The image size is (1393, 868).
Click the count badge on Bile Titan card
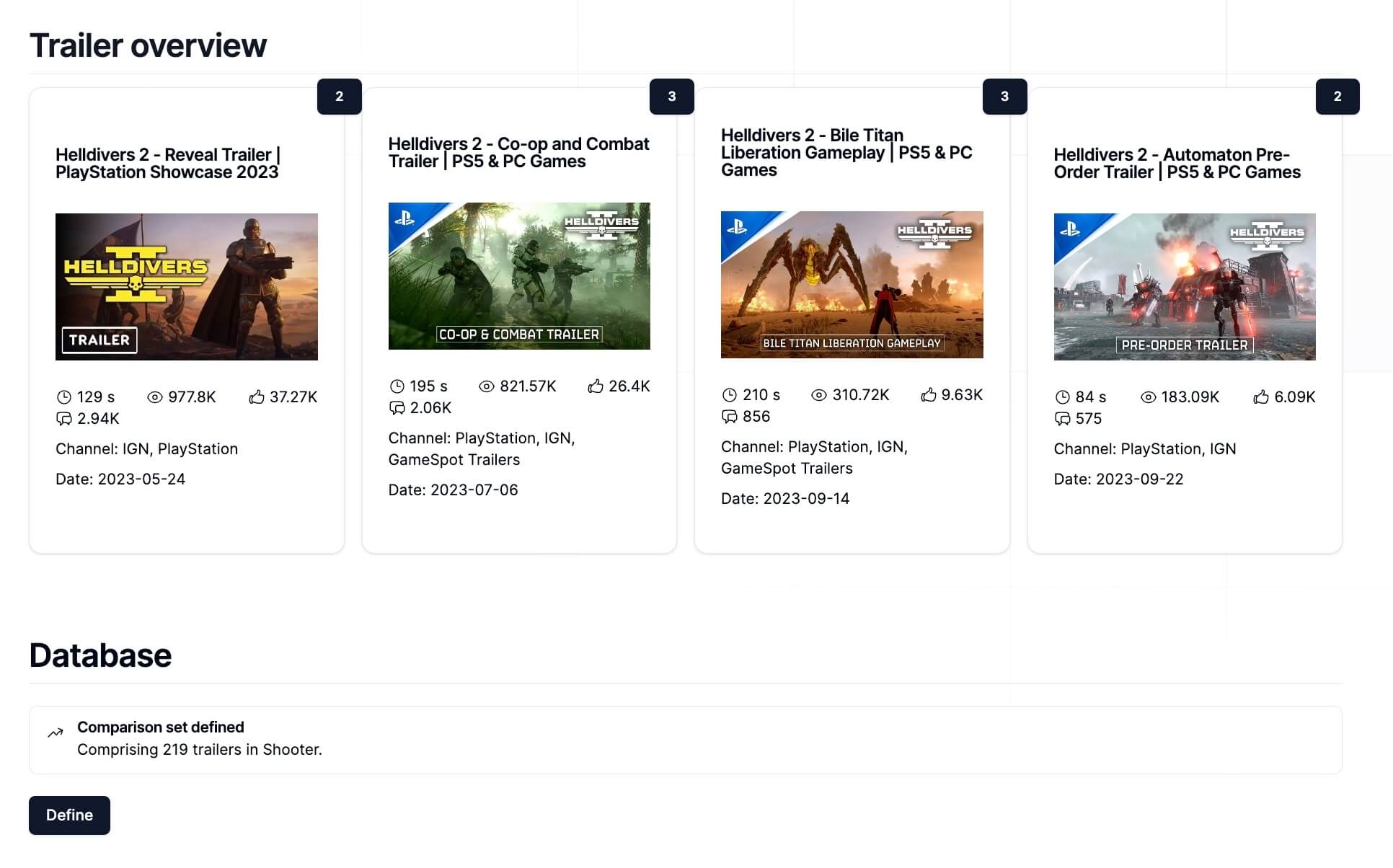point(1005,97)
